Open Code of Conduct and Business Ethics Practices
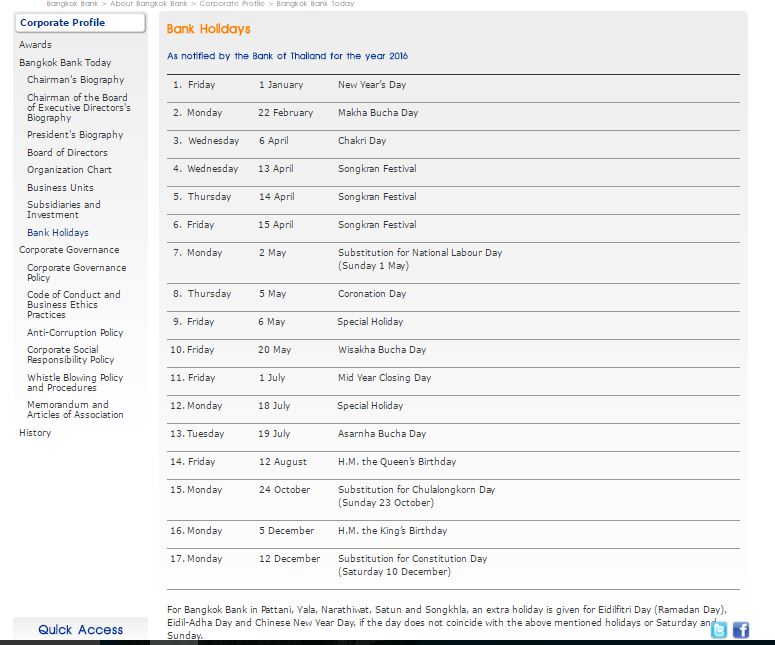The image size is (775, 645). (74, 304)
